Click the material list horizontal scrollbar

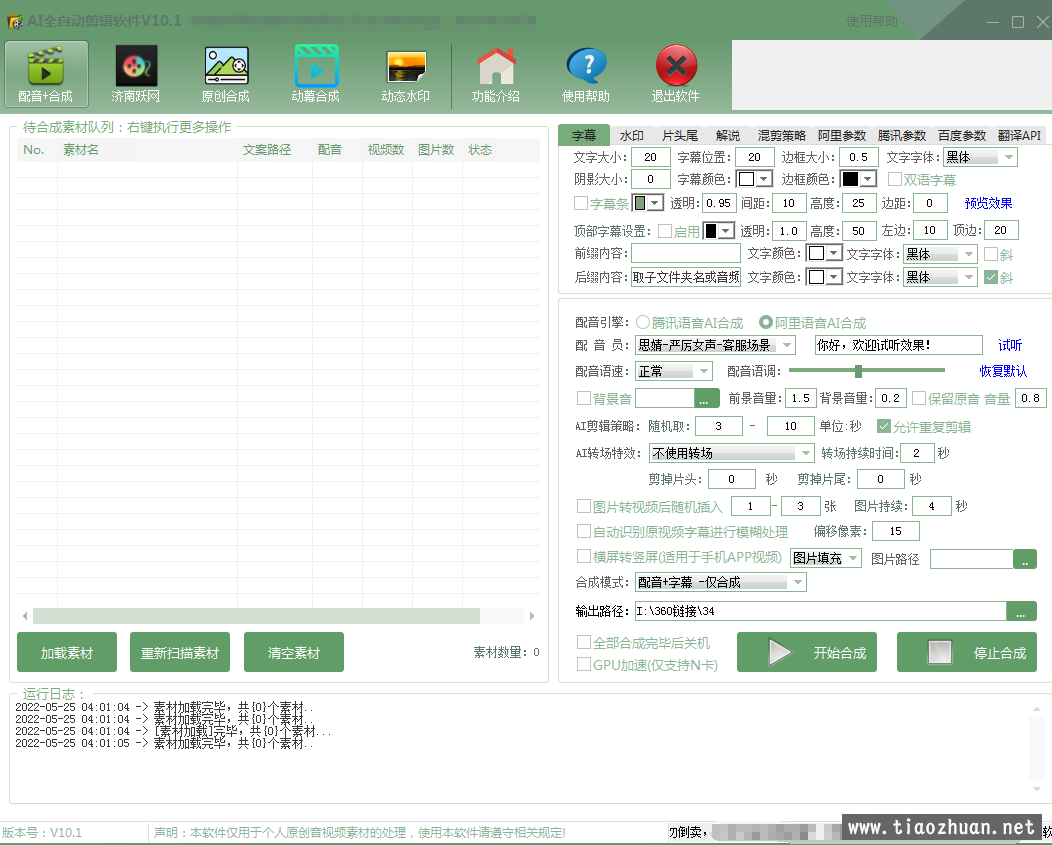[256, 615]
